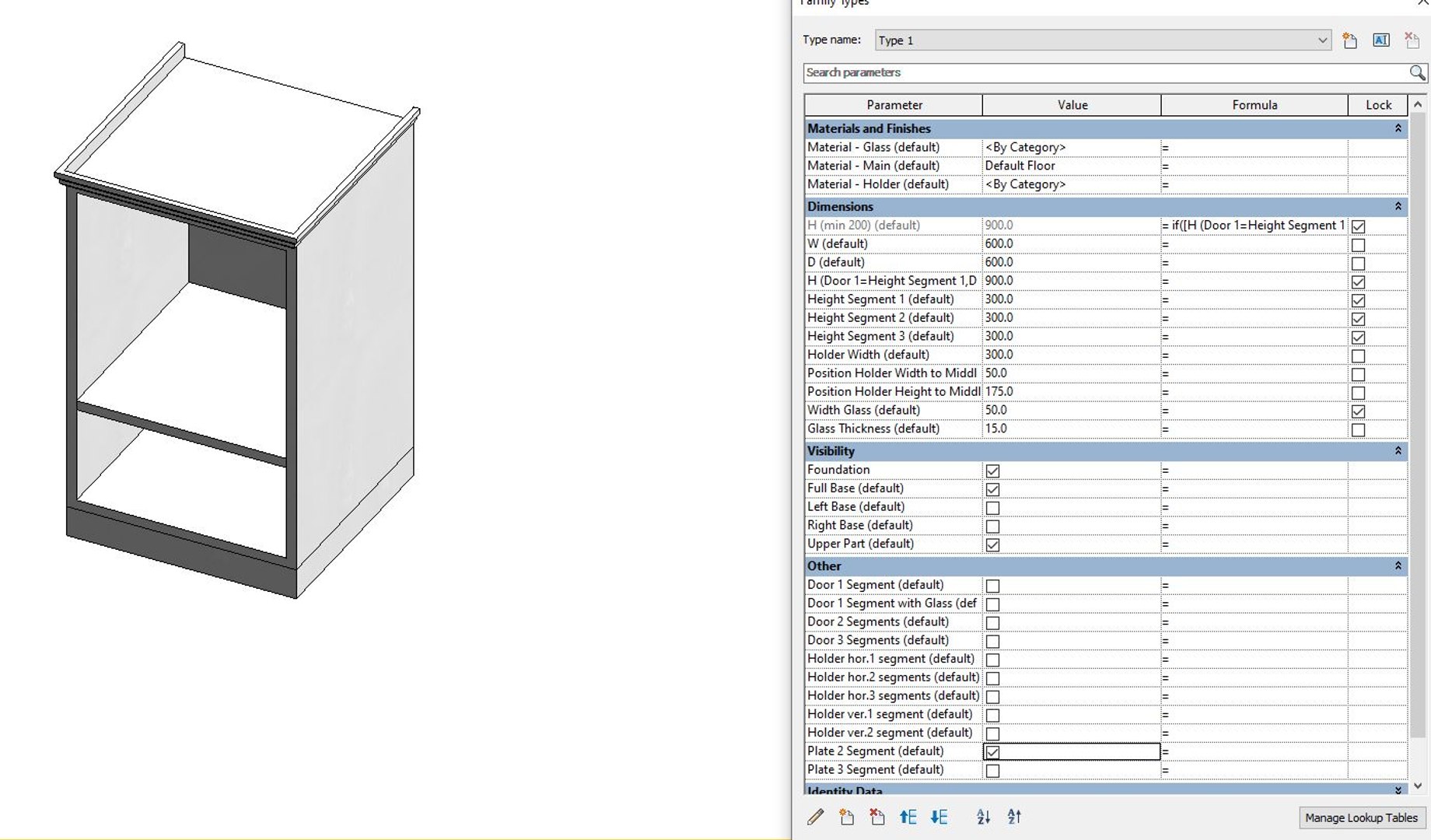Toggle lock for Glass Thickness
The height and width of the screenshot is (840, 1431).
(1358, 430)
